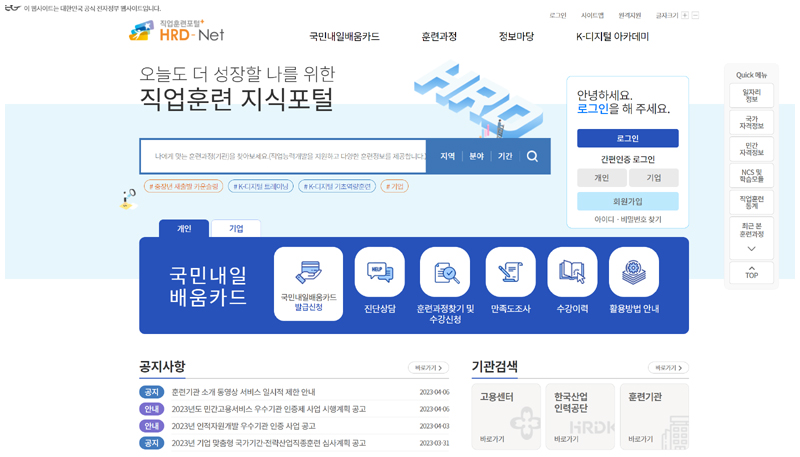Open the 수강이력 book icon
Image resolution: width=800 pixels, height=457 pixels.
point(572,272)
